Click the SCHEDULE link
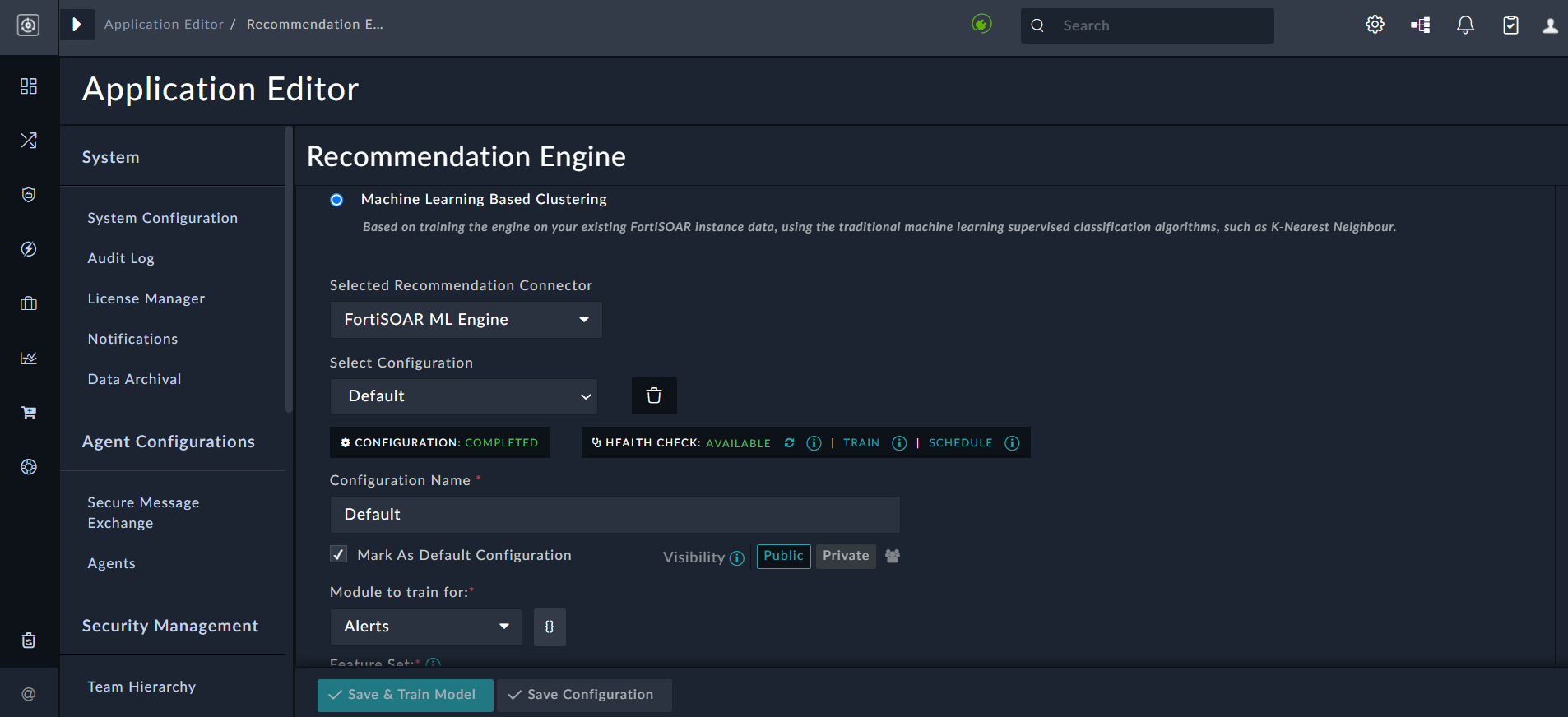Screen dimensions: 1568x717 point(961,443)
